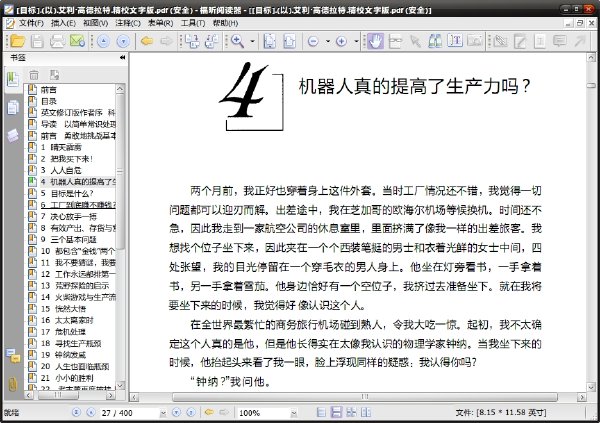Go to next page via toolbar down arrow
Image resolution: width=600 pixels, height=423 pixels.
point(123,41)
